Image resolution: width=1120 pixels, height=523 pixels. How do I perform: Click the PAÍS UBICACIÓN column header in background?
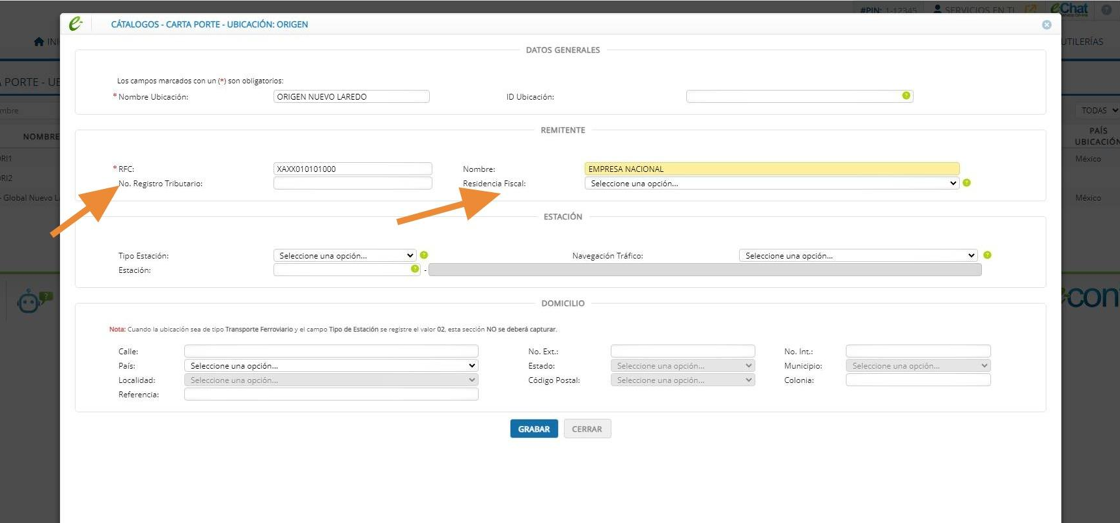1097,136
